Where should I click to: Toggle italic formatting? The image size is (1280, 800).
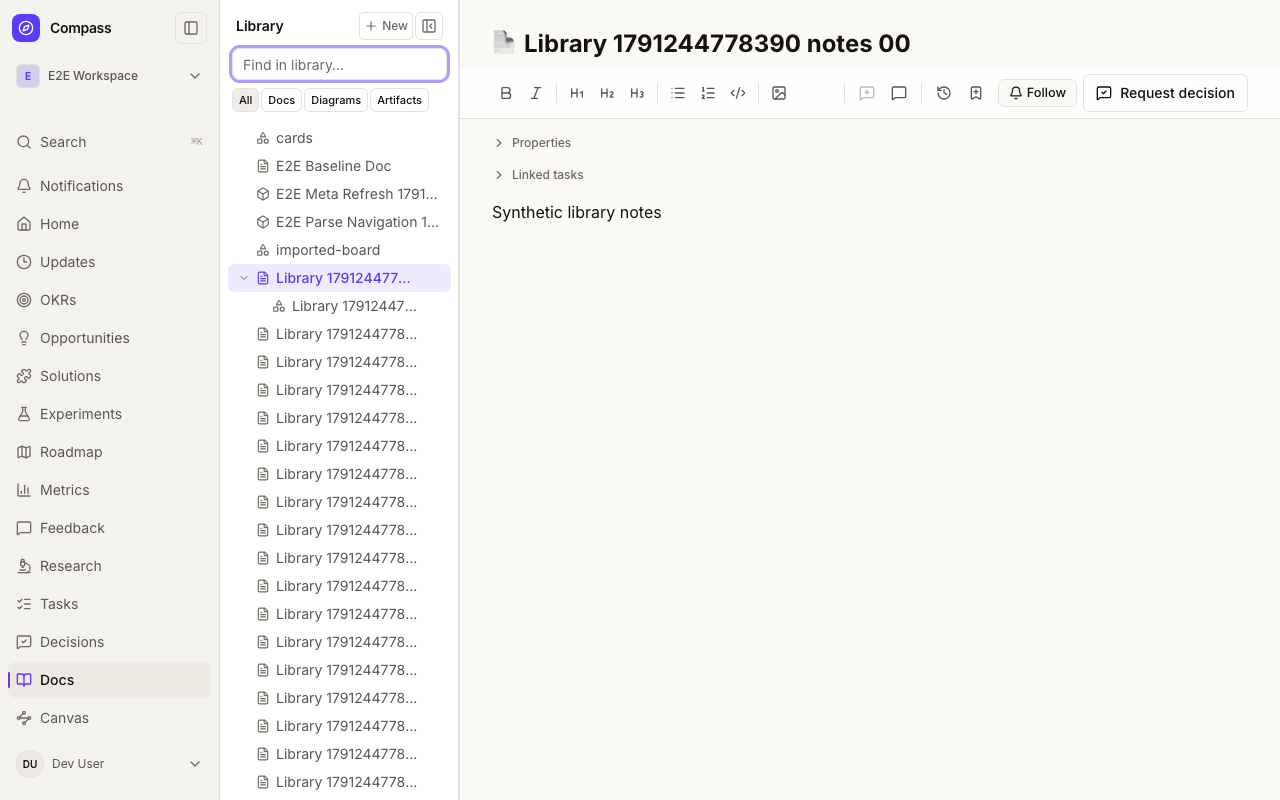(x=536, y=93)
